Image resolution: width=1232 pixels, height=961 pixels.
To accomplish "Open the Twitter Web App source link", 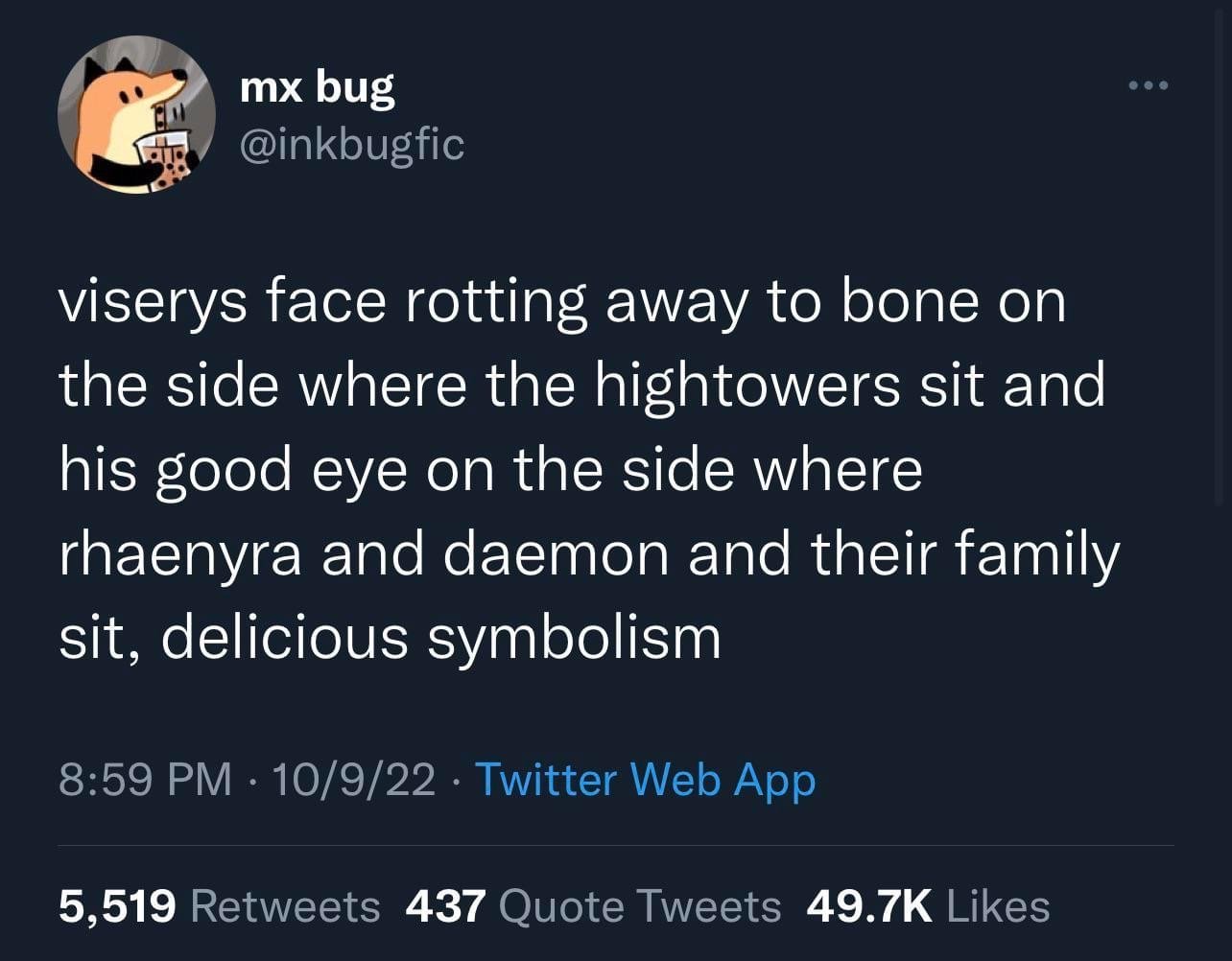I will click(x=645, y=780).
